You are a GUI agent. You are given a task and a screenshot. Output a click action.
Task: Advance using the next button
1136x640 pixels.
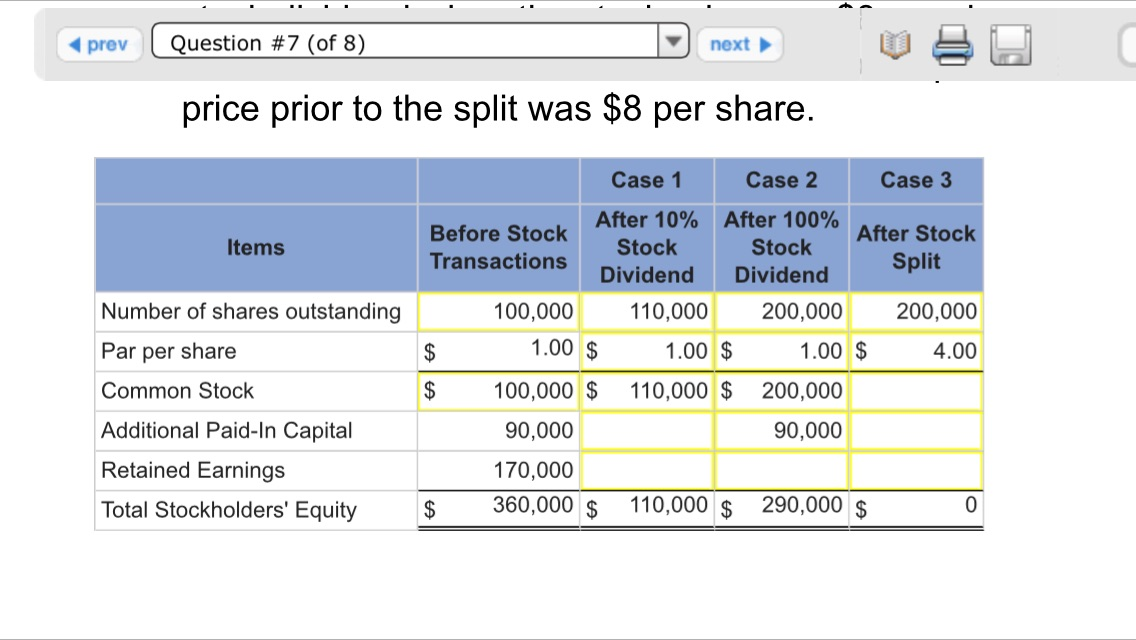pyautogui.click(x=740, y=45)
